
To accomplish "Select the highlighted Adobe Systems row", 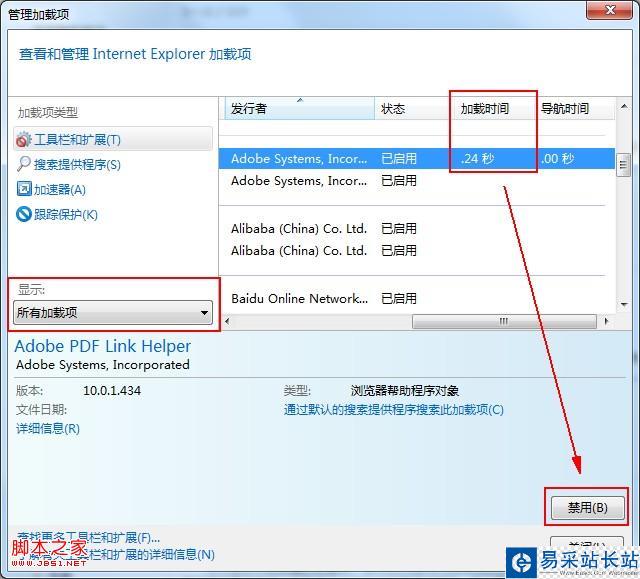I will pos(417,158).
